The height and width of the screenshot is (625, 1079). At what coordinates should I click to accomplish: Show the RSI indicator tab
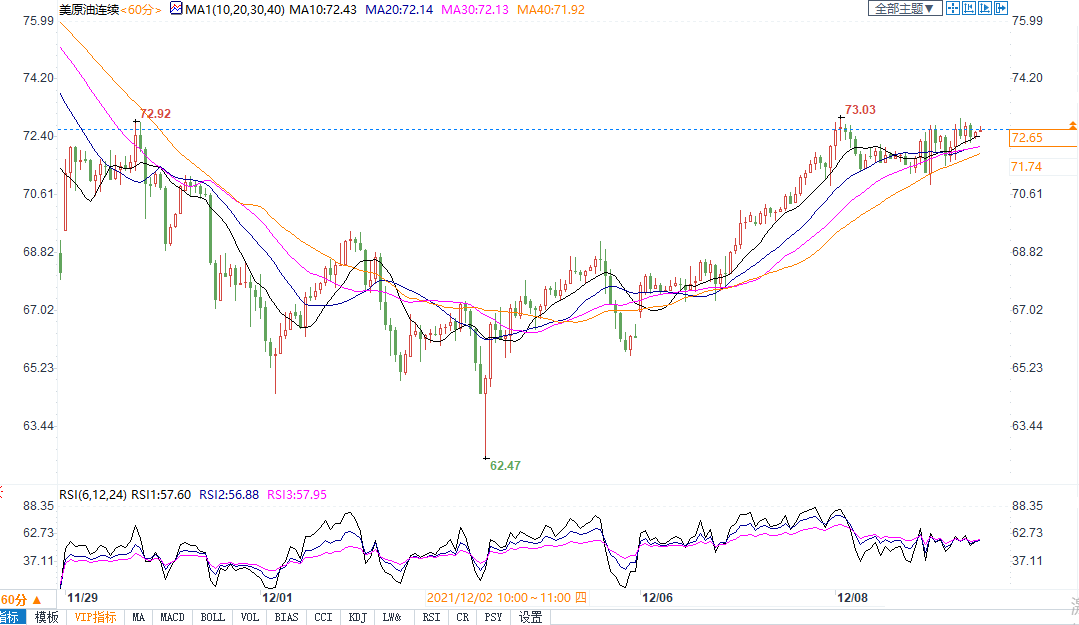point(431,617)
